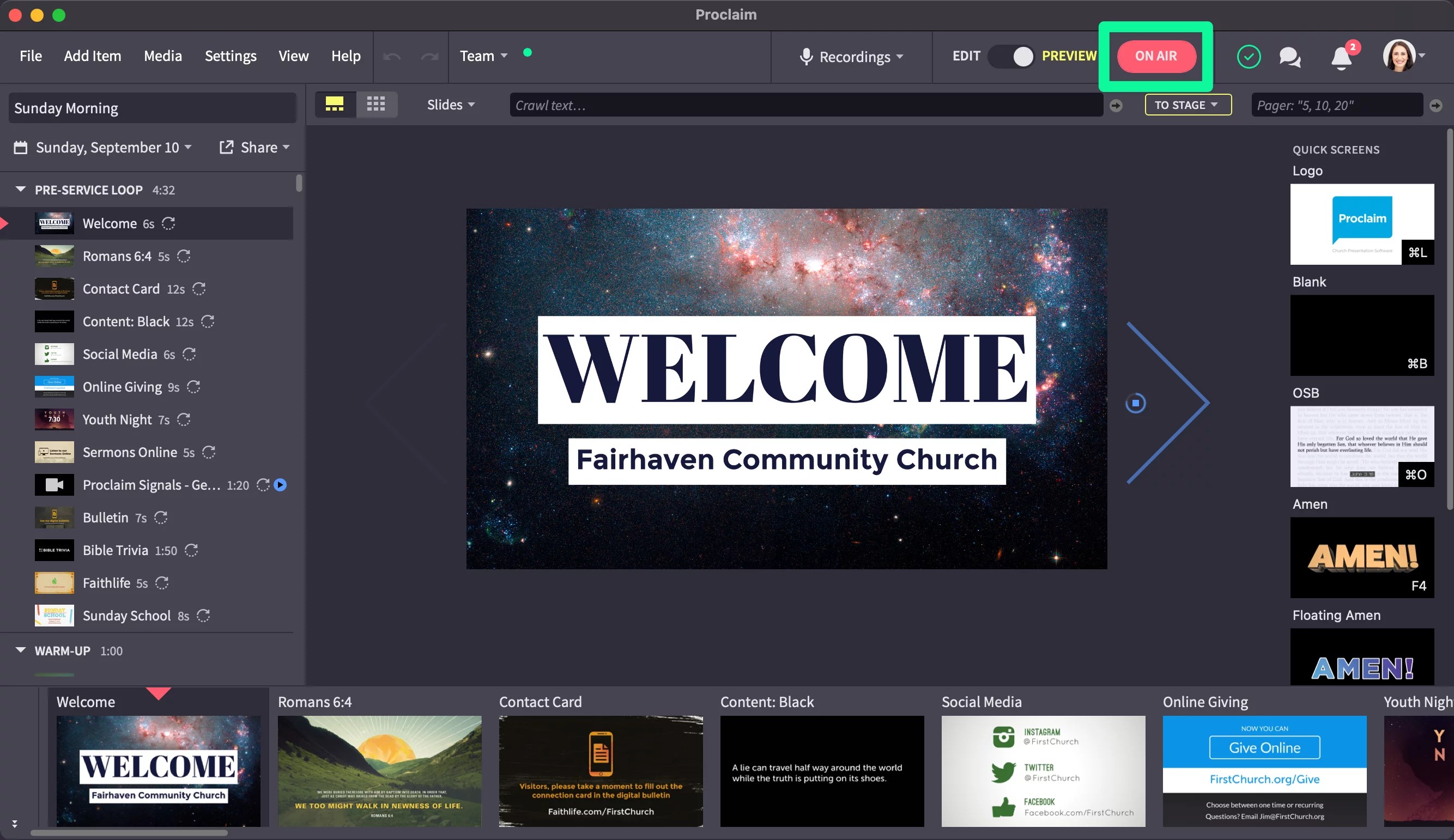1454x840 pixels.
Task: Collapse the PRE-SERVICE LOOP section
Action: (x=20, y=189)
